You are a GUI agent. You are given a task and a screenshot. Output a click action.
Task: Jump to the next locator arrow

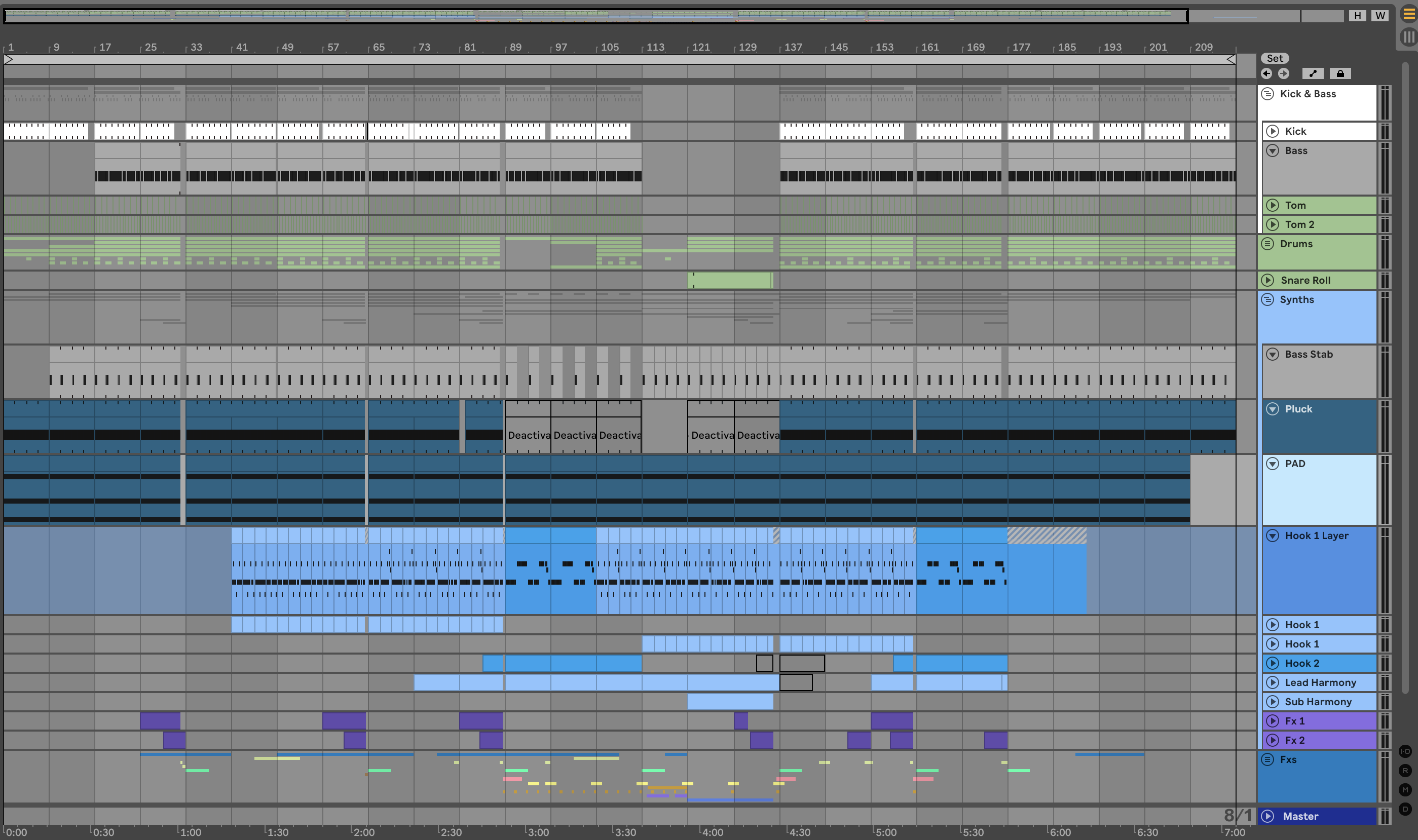click(1283, 73)
